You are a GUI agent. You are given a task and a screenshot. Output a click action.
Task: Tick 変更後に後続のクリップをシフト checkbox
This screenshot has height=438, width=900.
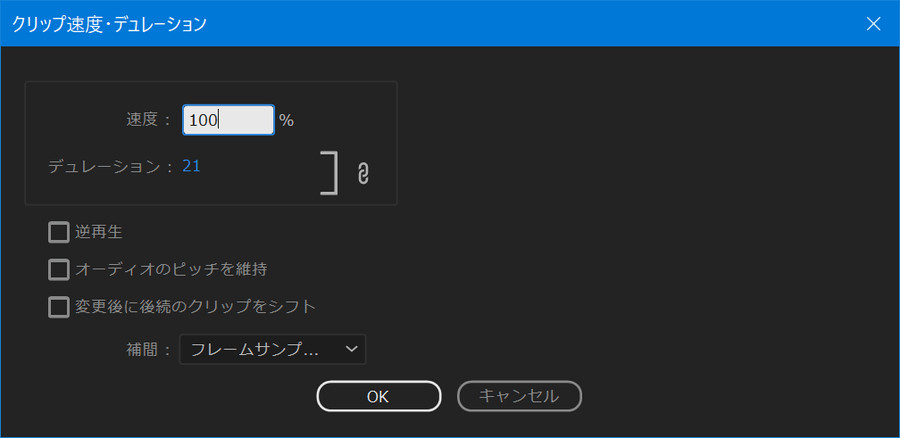(x=59, y=307)
